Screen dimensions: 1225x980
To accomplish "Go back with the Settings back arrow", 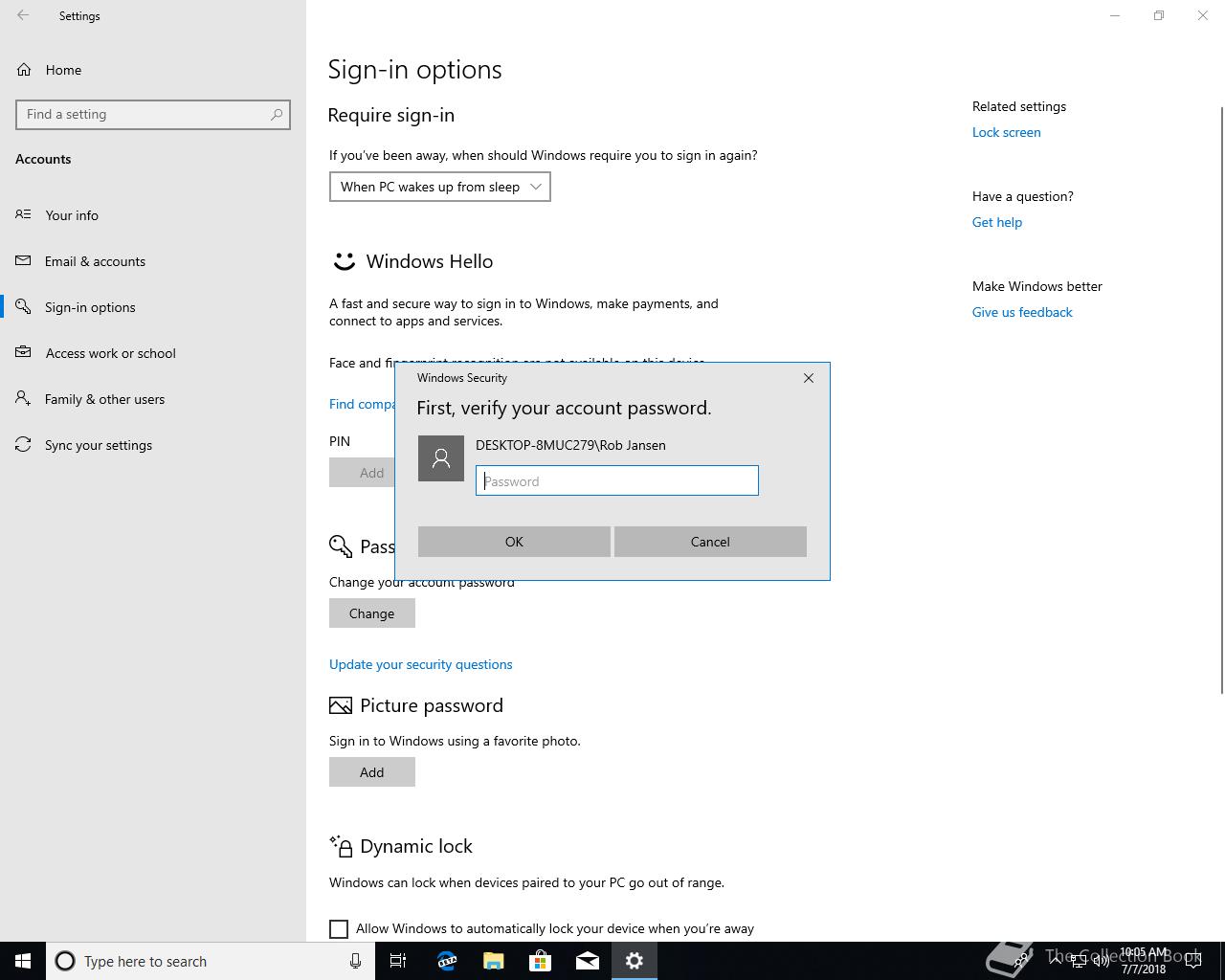I will click(x=23, y=15).
